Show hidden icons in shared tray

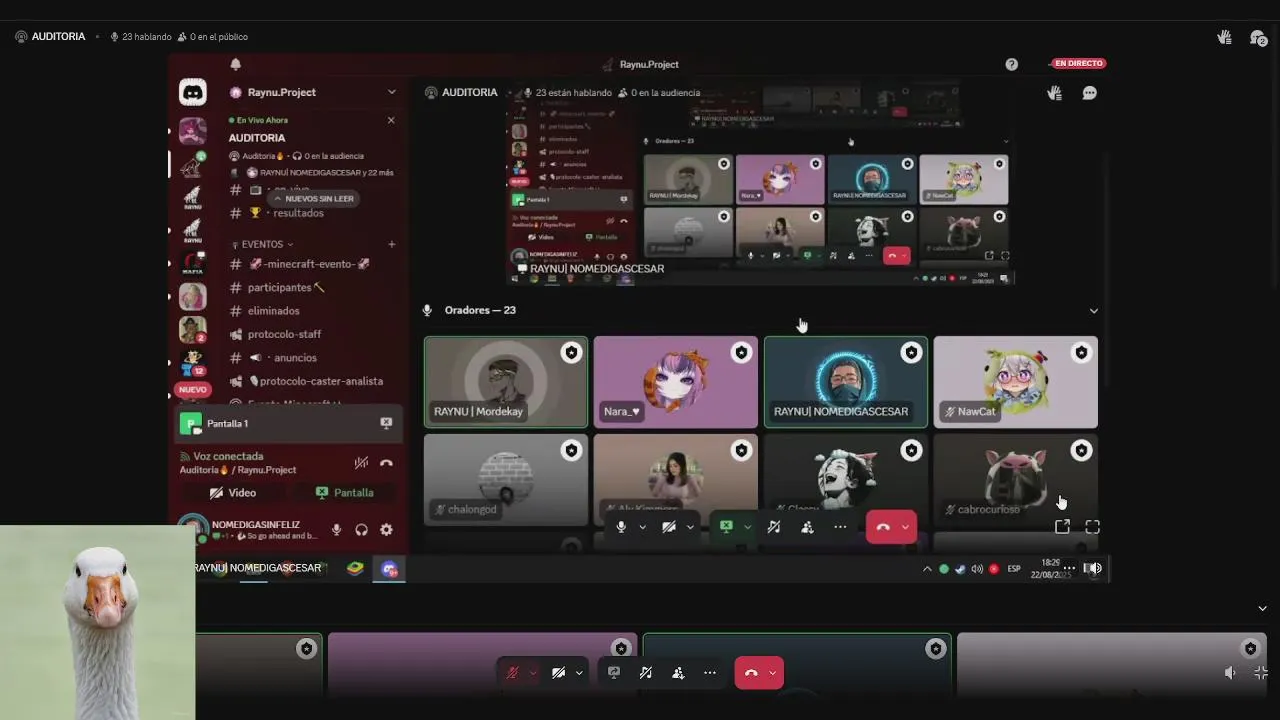click(x=927, y=569)
